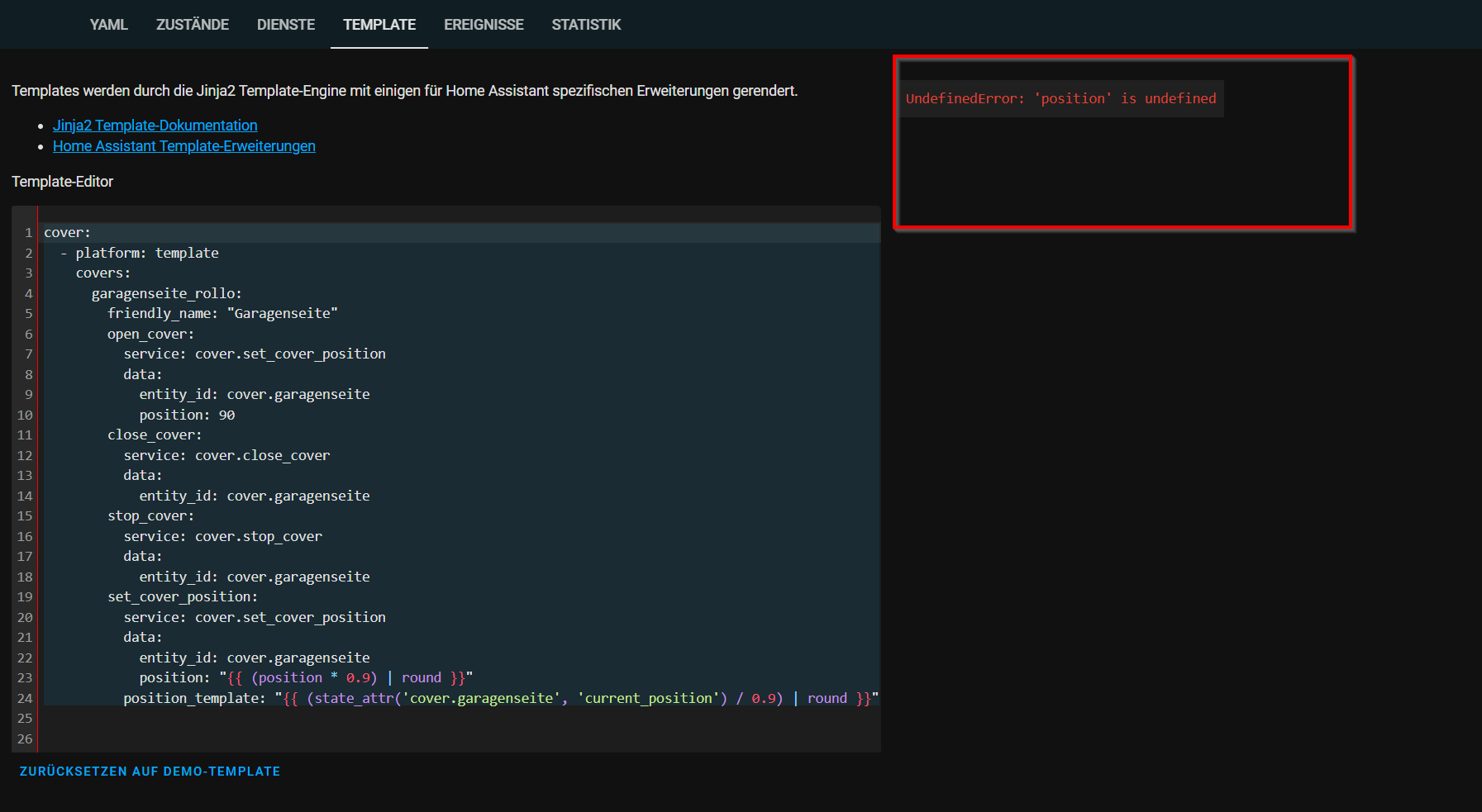The height and width of the screenshot is (812, 1482).
Task: Place cursor on 'service: cover.stop_cover' line
Action: pos(222,537)
